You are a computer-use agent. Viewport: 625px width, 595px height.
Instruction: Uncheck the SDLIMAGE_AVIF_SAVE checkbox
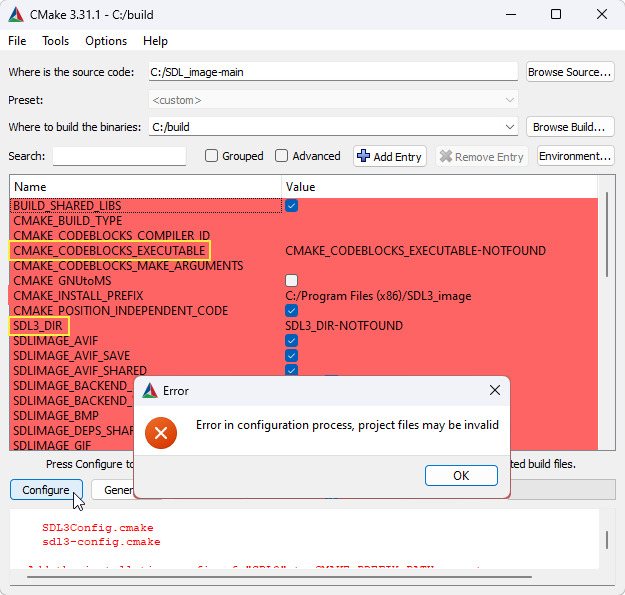(291, 355)
